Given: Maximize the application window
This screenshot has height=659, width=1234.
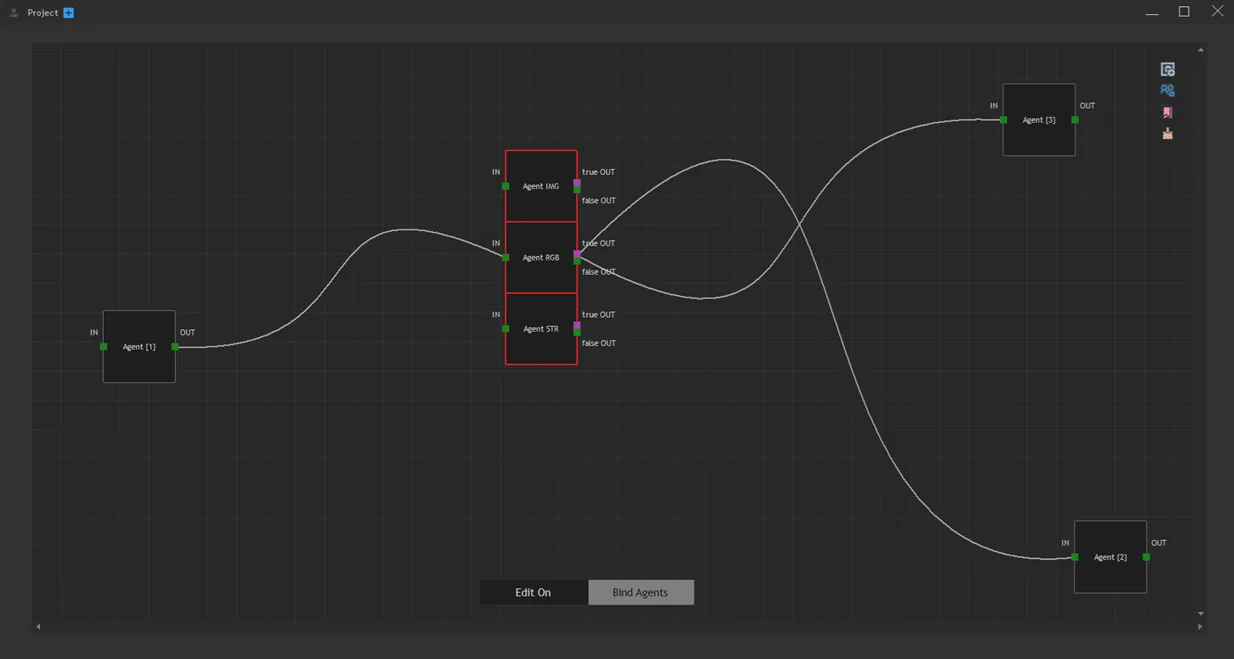Looking at the screenshot, I should click(x=1184, y=12).
